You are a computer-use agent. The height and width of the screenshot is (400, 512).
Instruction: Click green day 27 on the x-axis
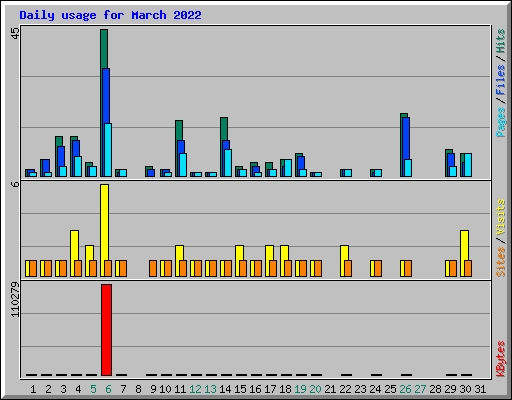pyautogui.click(x=420, y=389)
